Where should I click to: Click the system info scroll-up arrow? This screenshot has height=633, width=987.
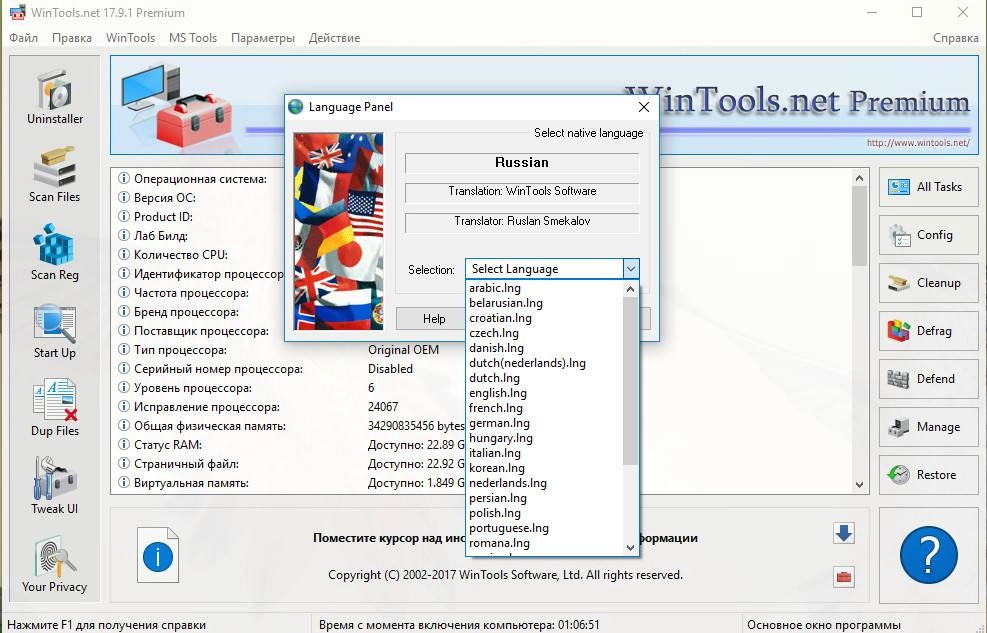pyautogui.click(x=859, y=178)
